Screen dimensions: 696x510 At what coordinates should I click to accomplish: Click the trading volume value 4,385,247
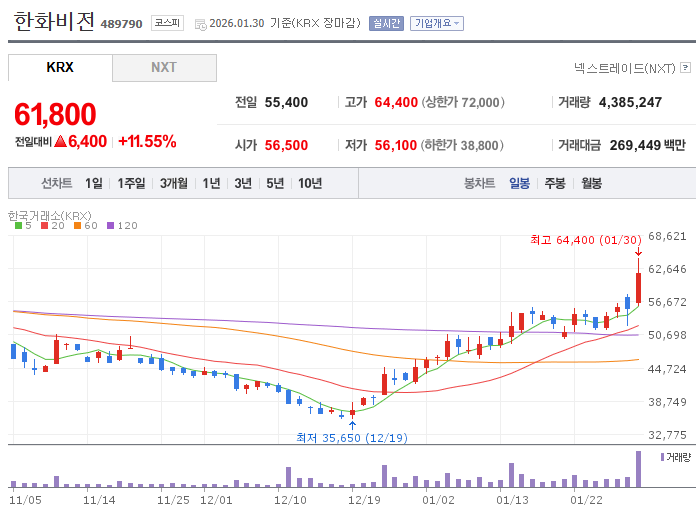tap(630, 103)
